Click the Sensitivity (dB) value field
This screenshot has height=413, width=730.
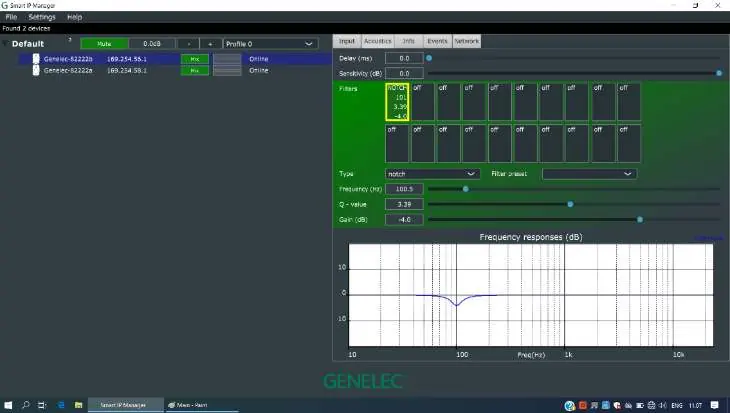[404, 73]
